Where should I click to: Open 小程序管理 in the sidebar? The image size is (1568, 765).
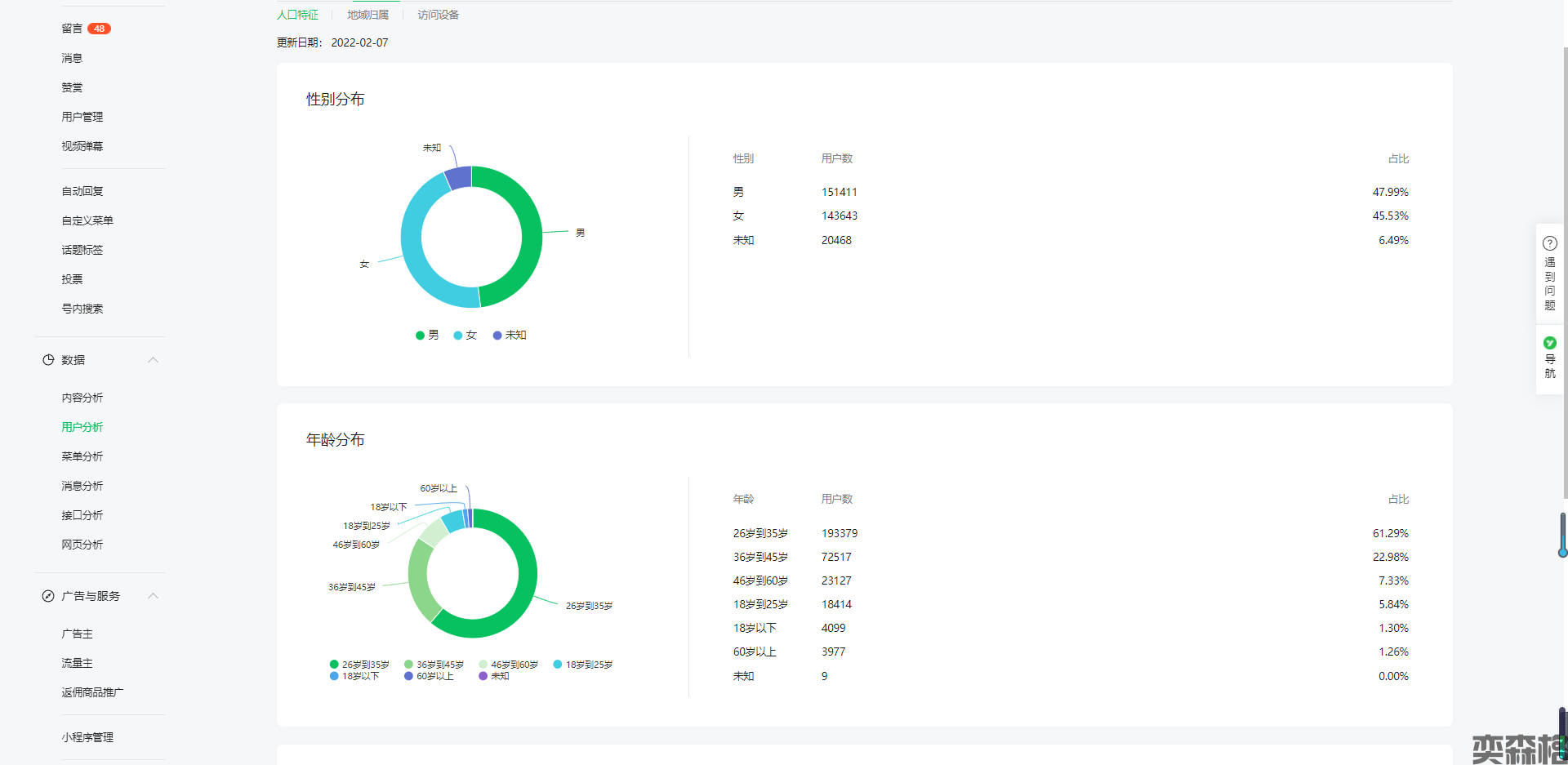(x=87, y=737)
